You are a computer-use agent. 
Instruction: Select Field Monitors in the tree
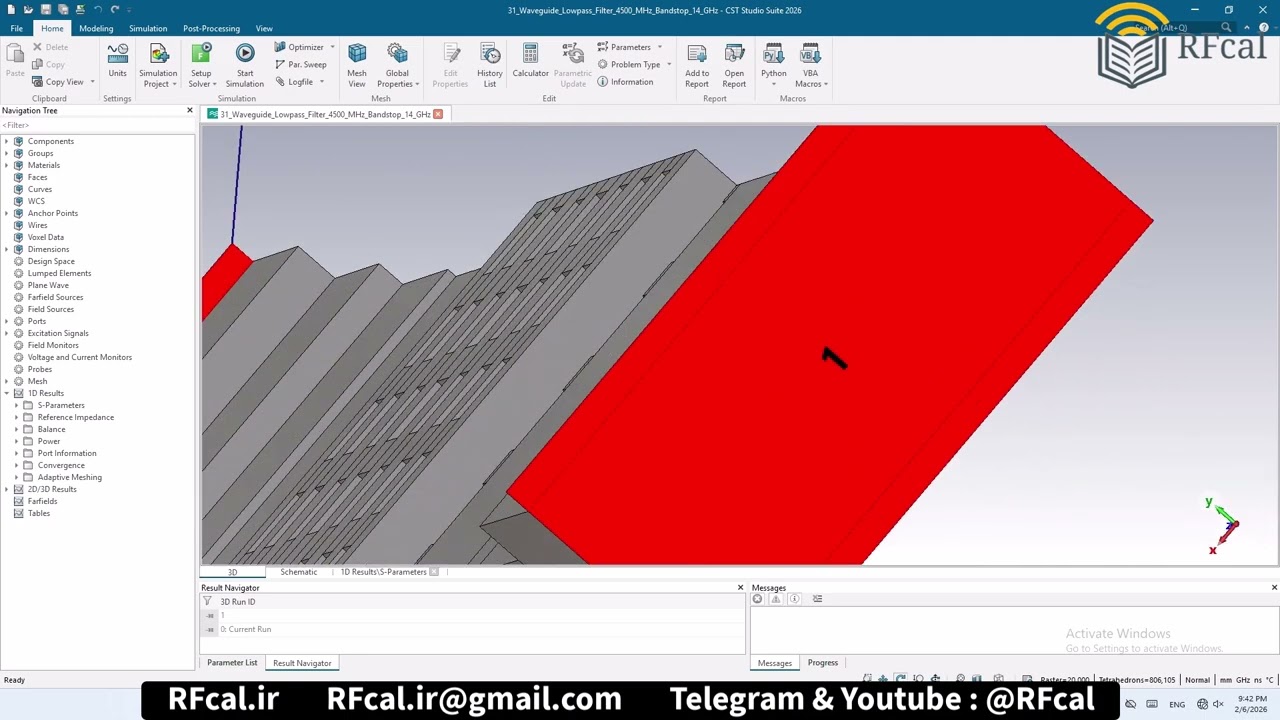[x=53, y=345]
